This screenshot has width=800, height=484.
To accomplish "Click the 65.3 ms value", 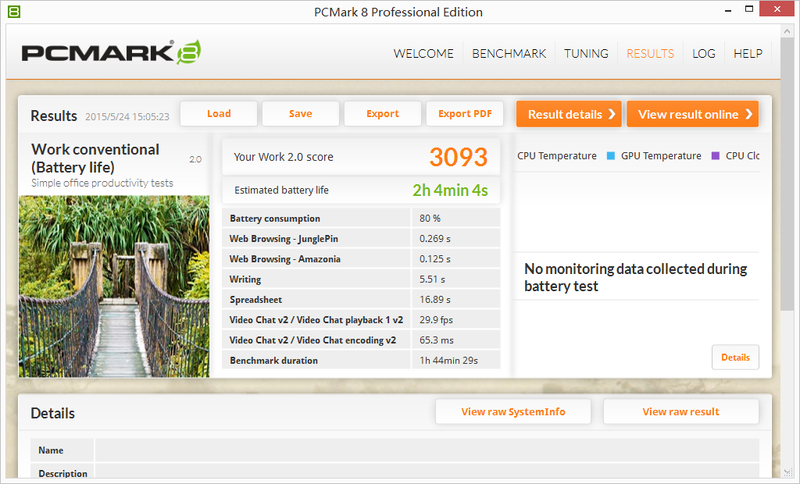I will pos(437,340).
